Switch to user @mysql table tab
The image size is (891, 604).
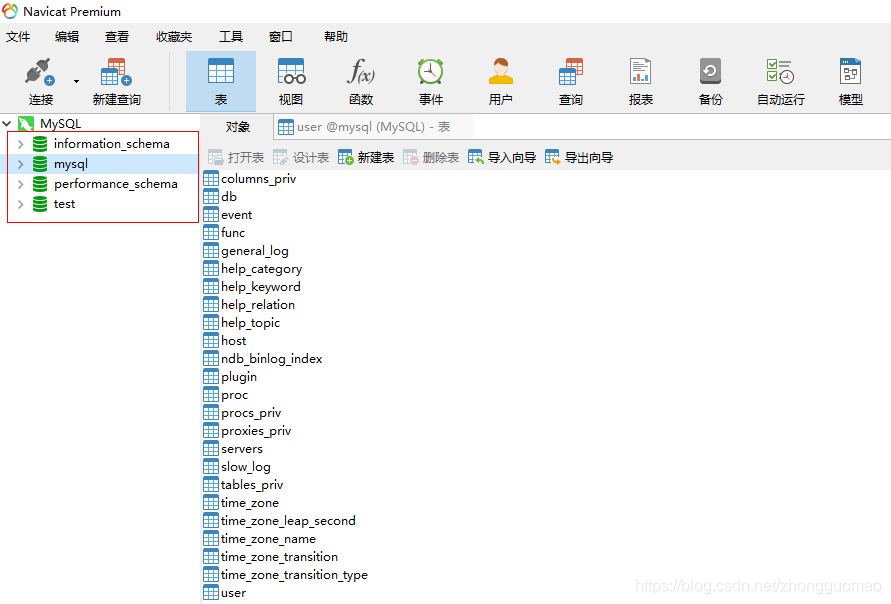click(373, 127)
